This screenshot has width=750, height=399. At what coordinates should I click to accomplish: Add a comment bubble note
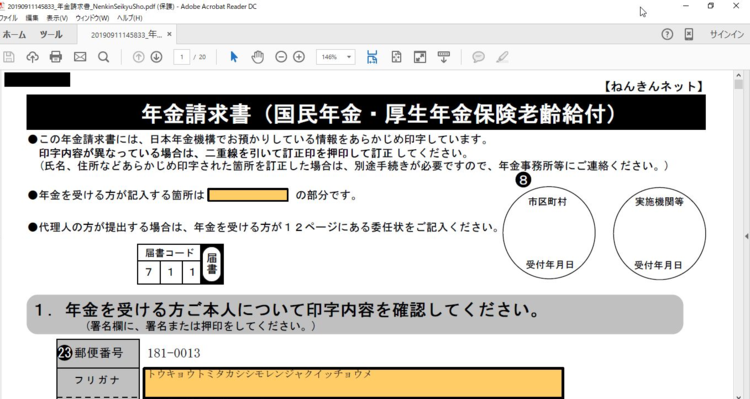click(478, 57)
